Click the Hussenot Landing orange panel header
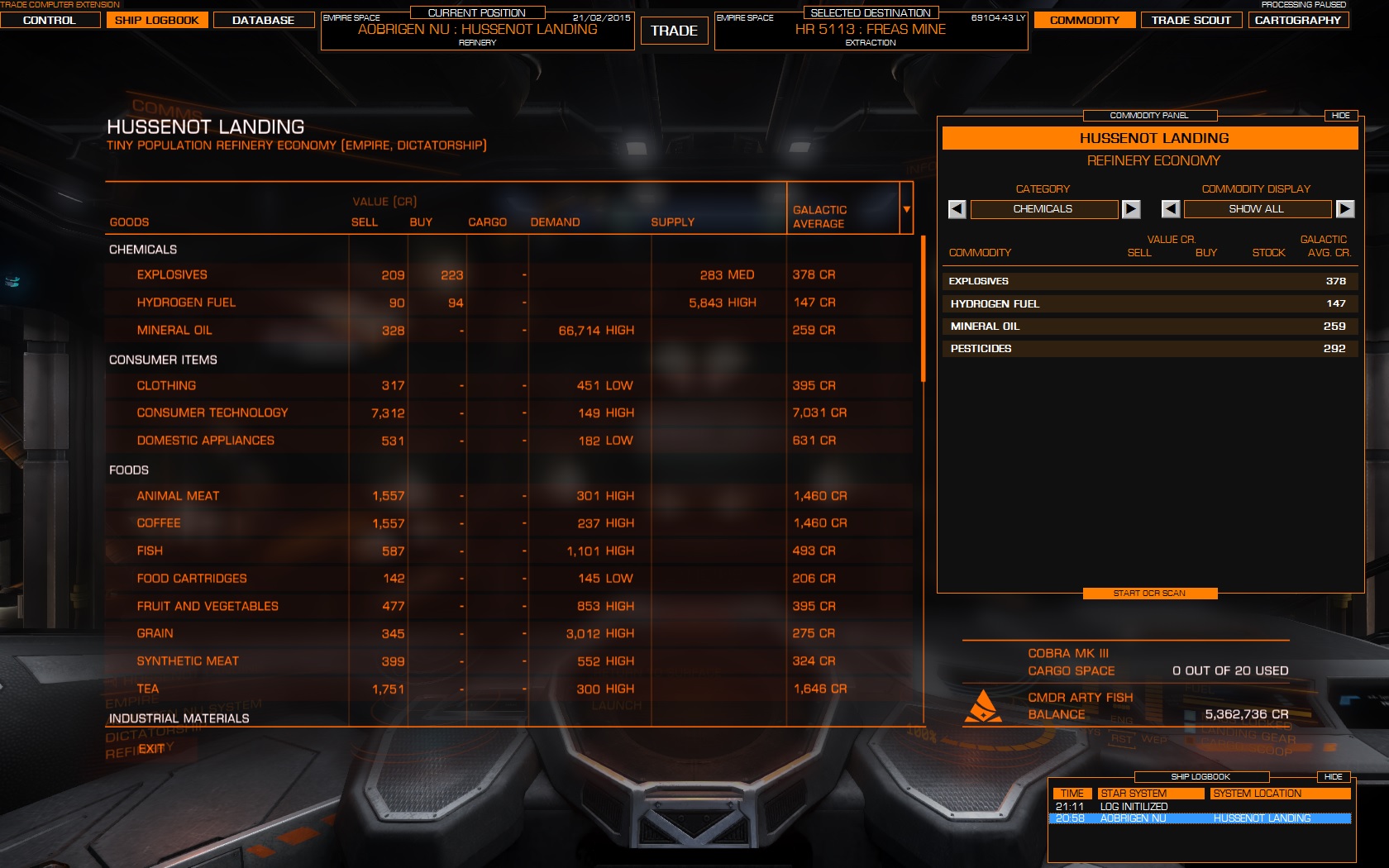 coord(1150,138)
